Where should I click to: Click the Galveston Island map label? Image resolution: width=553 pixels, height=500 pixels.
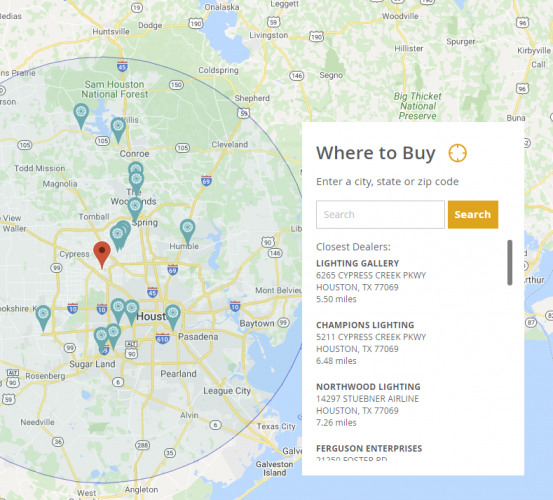tap(274, 469)
